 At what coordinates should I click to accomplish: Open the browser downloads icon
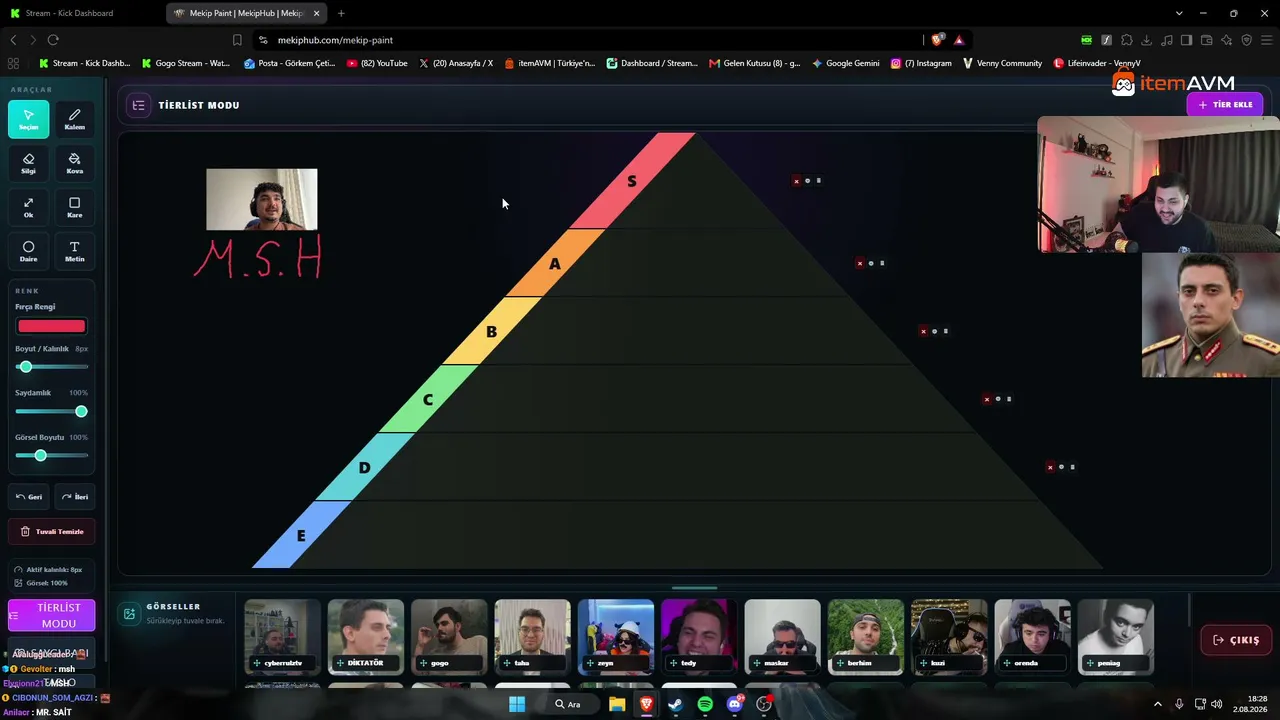(x=1146, y=40)
